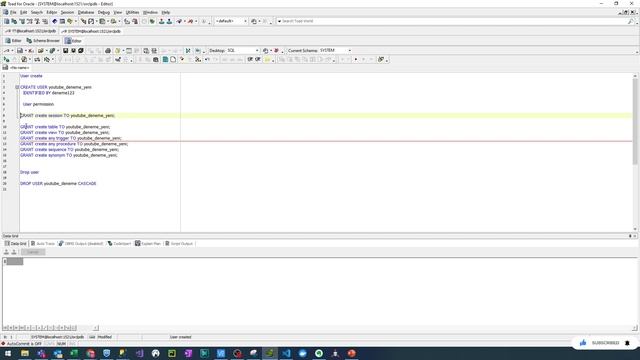640x360 pixels.
Task: Click the first icon in the main toolbar
Action: point(7,21)
